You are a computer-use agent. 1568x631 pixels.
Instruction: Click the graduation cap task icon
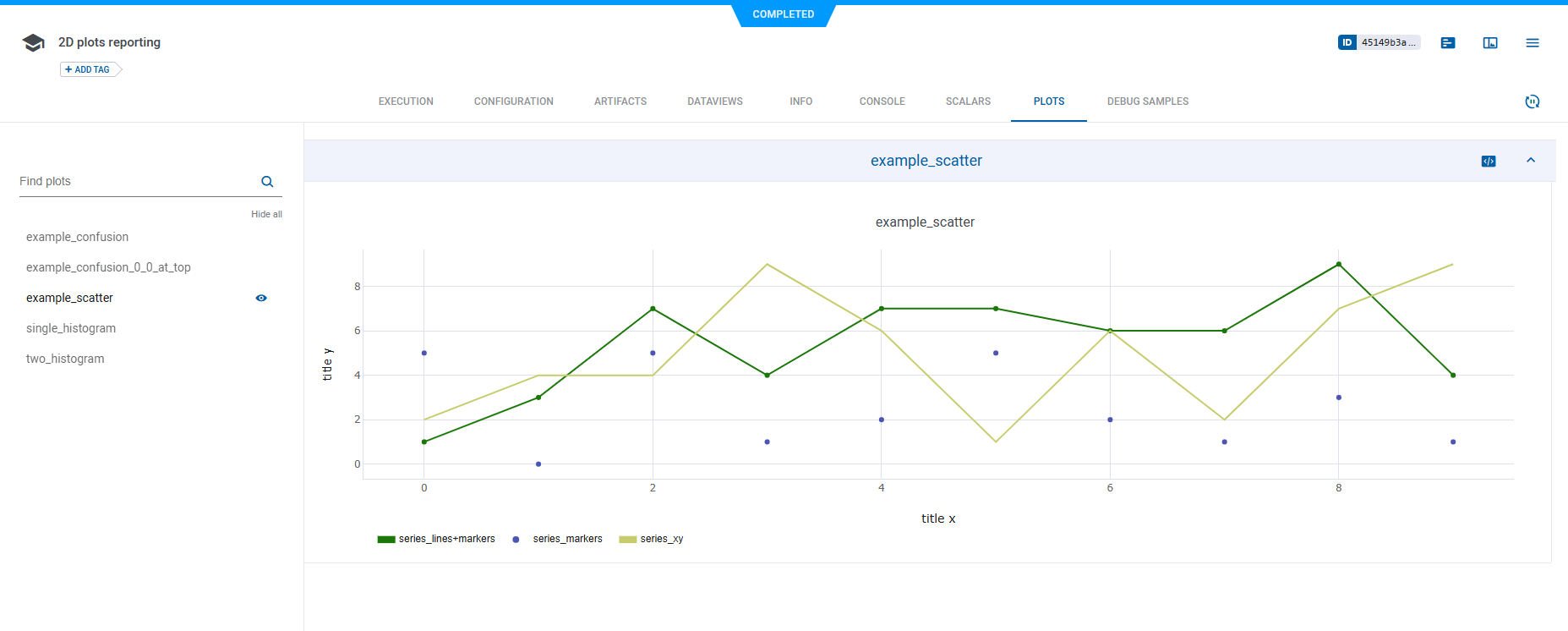click(x=34, y=43)
